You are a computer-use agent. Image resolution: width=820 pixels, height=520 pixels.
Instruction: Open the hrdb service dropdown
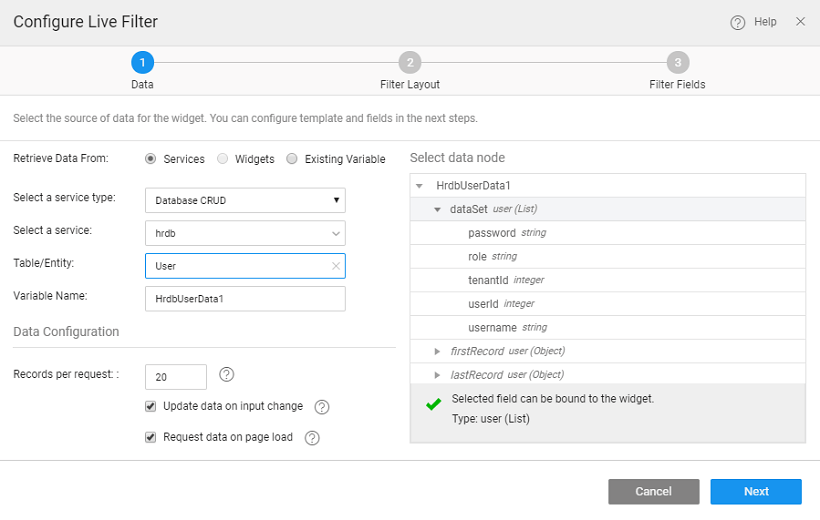pos(245,233)
